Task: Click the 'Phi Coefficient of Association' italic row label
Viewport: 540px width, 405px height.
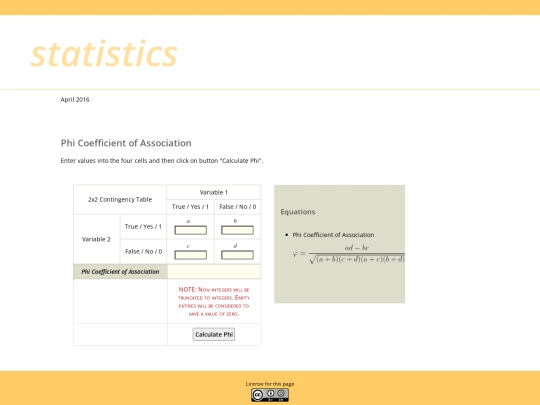Action: coord(120,271)
